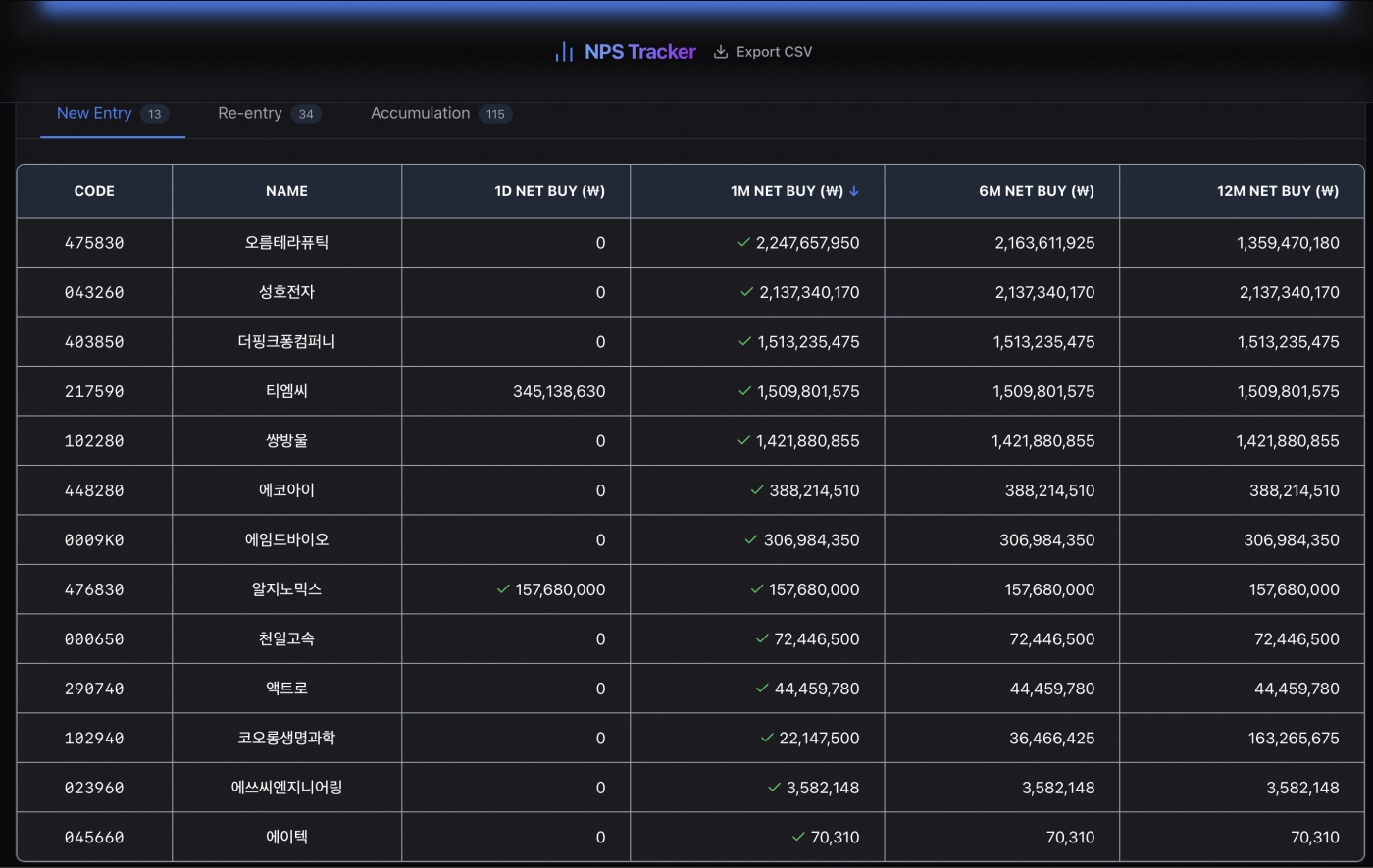Click the Export CSV download icon
Image resolution: width=1373 pixels, height=868 pixels.
coord(721,52)
